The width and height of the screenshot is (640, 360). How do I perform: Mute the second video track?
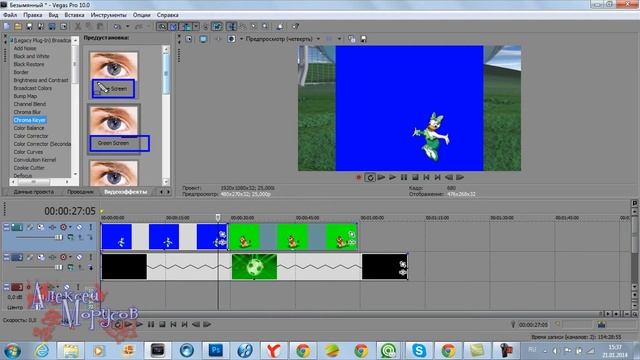point(80,257)
